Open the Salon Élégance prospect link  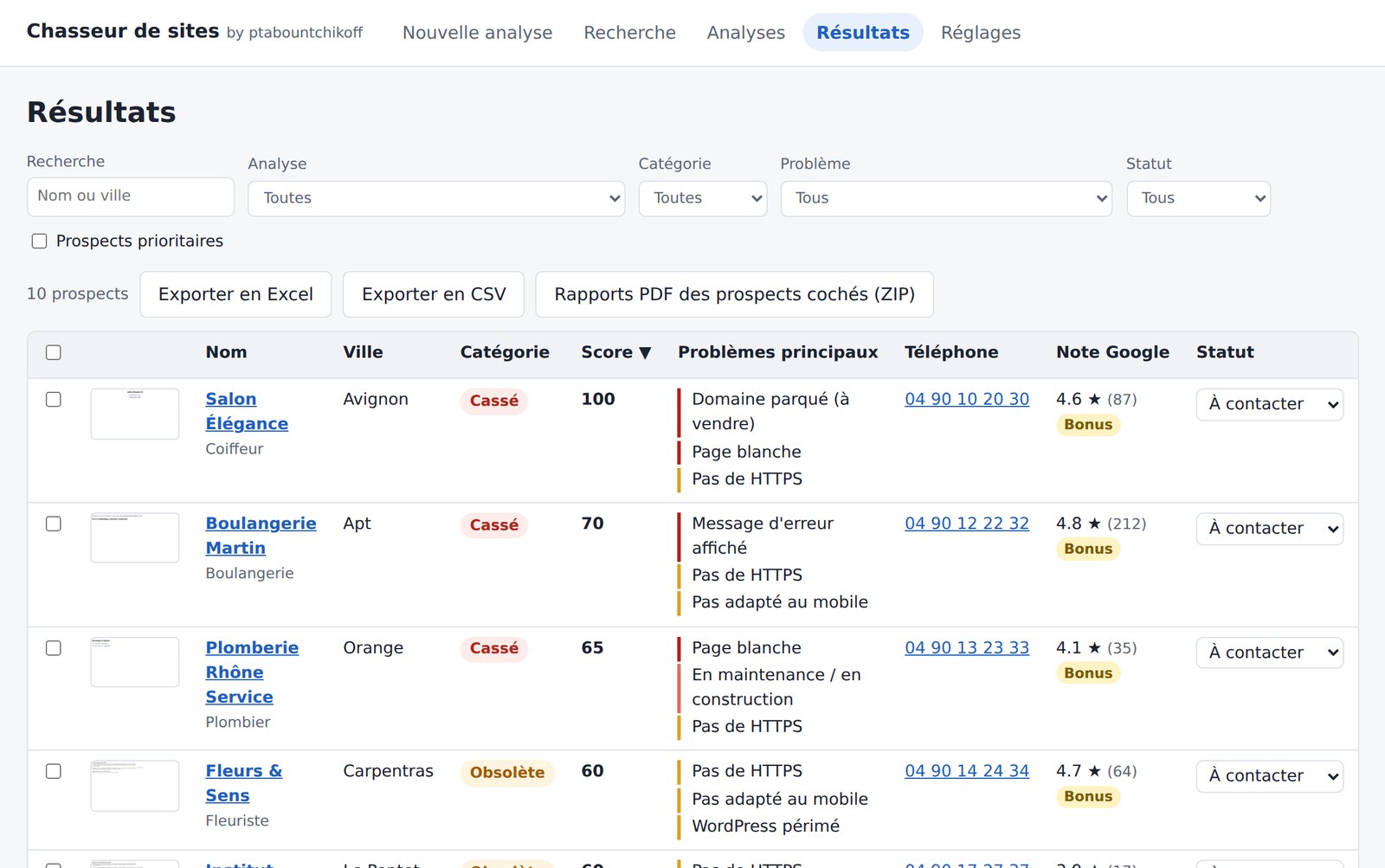pyautogui.click(x=247, y=411)
